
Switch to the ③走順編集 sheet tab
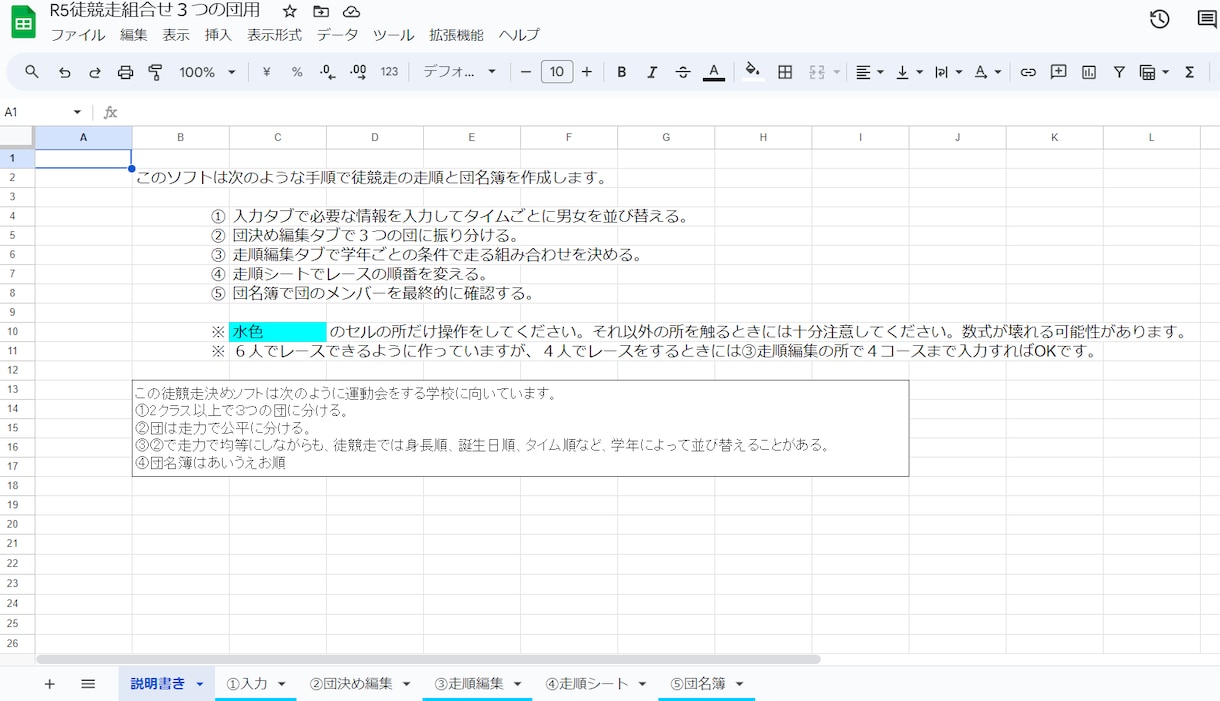(468, 684)
